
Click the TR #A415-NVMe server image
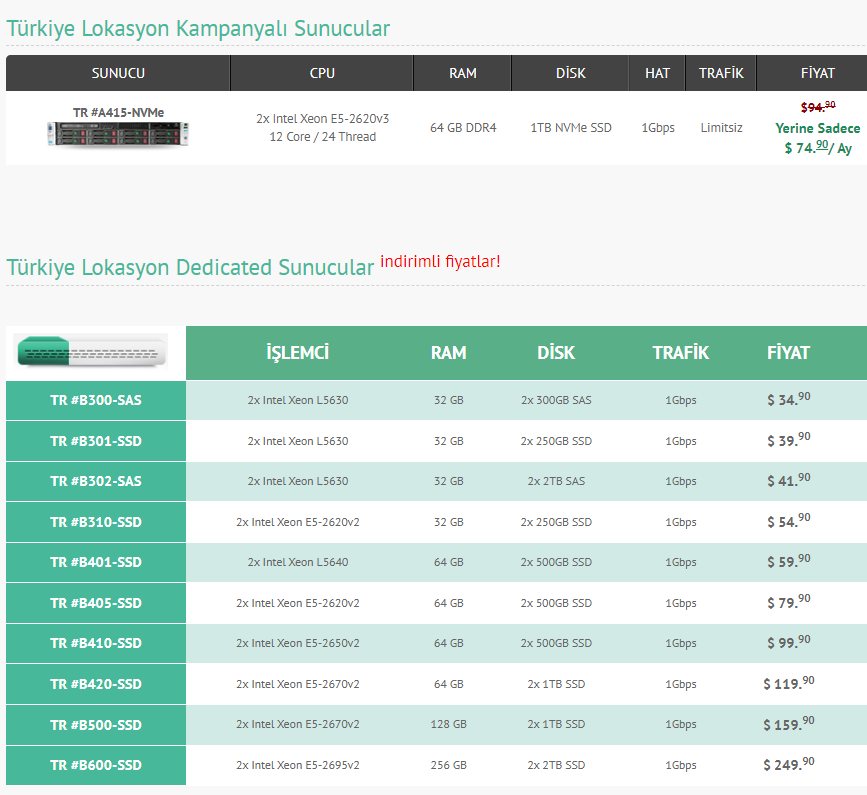pos(118,134)
